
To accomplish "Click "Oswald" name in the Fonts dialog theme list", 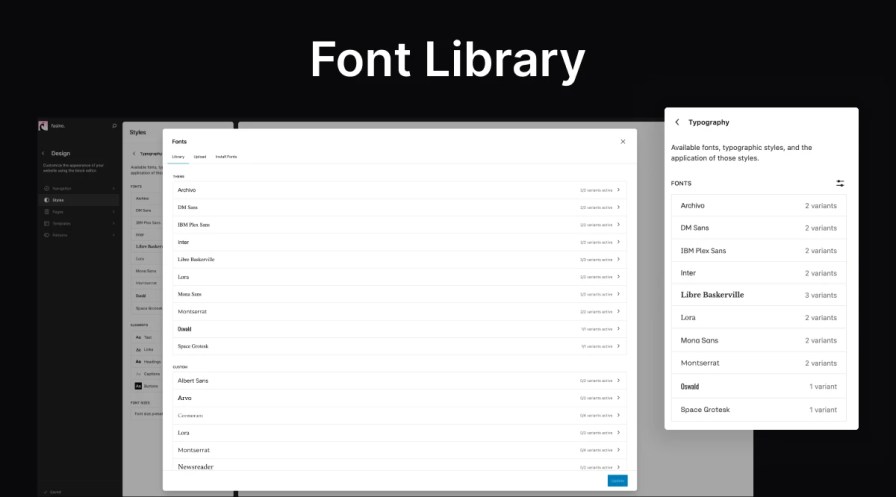I will point(184,328).
